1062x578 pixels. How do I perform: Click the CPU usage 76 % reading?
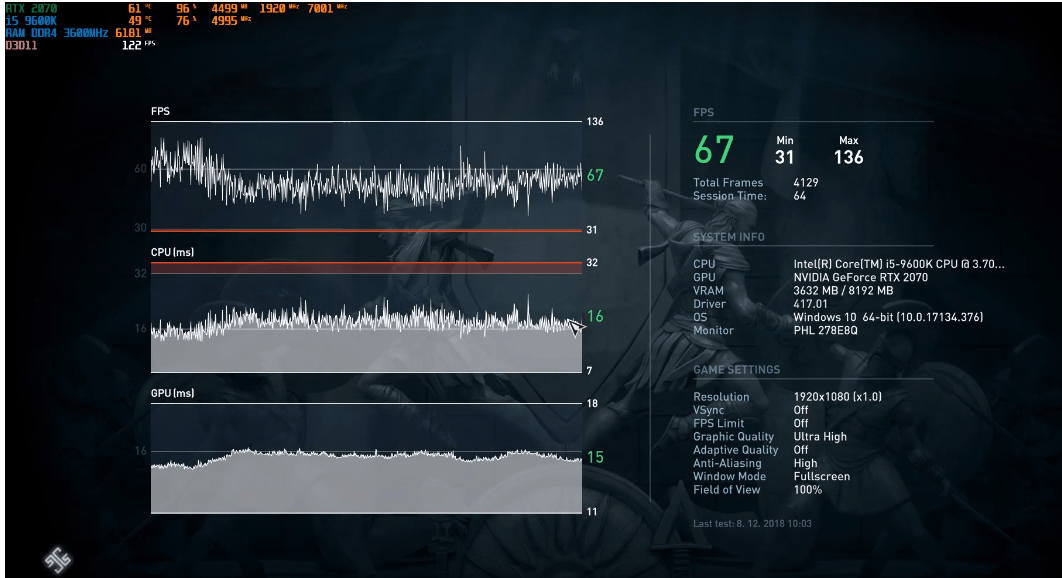click(186, 20)
